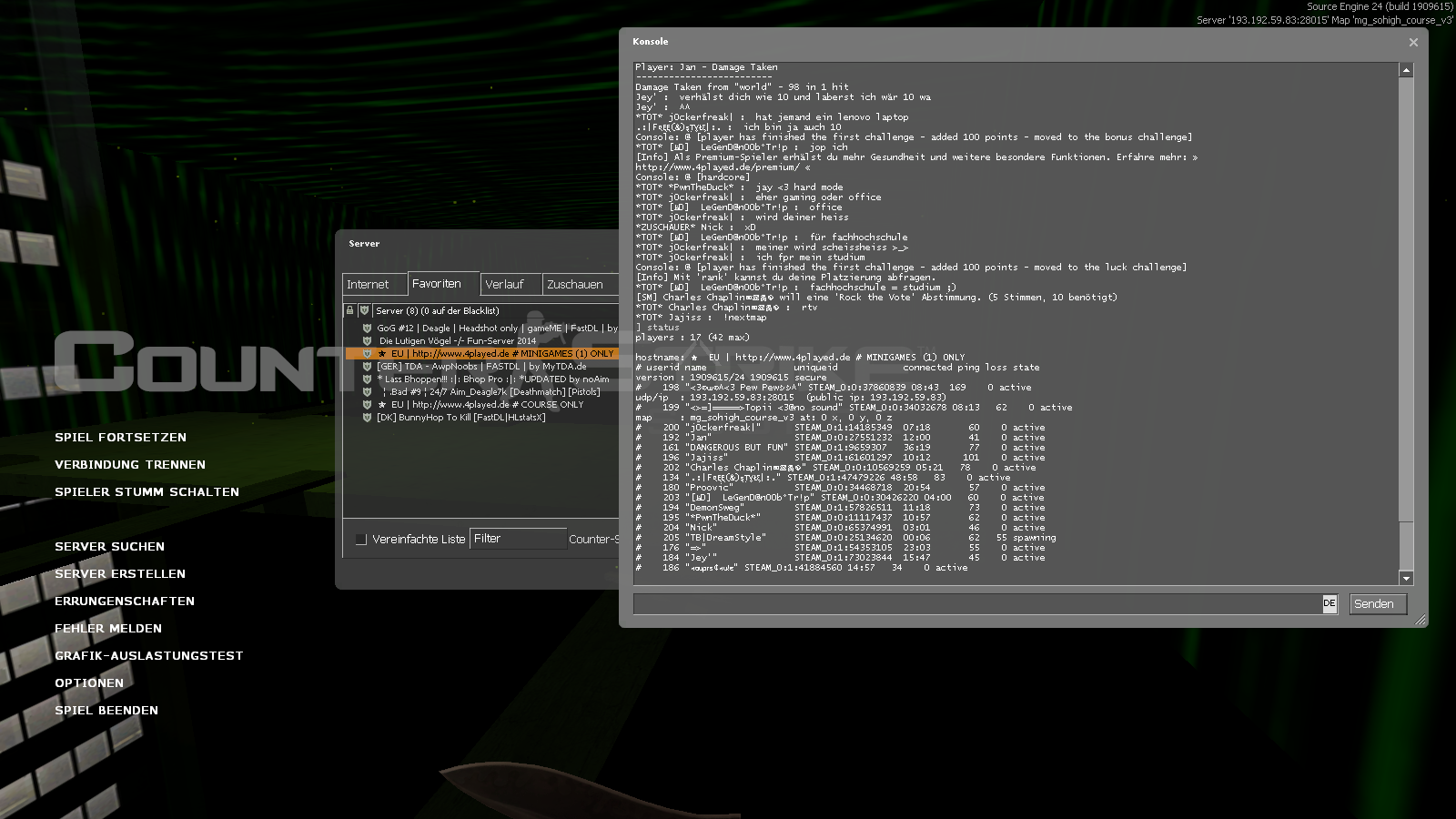Click FEHLER MELDEN

coord(108,629)
